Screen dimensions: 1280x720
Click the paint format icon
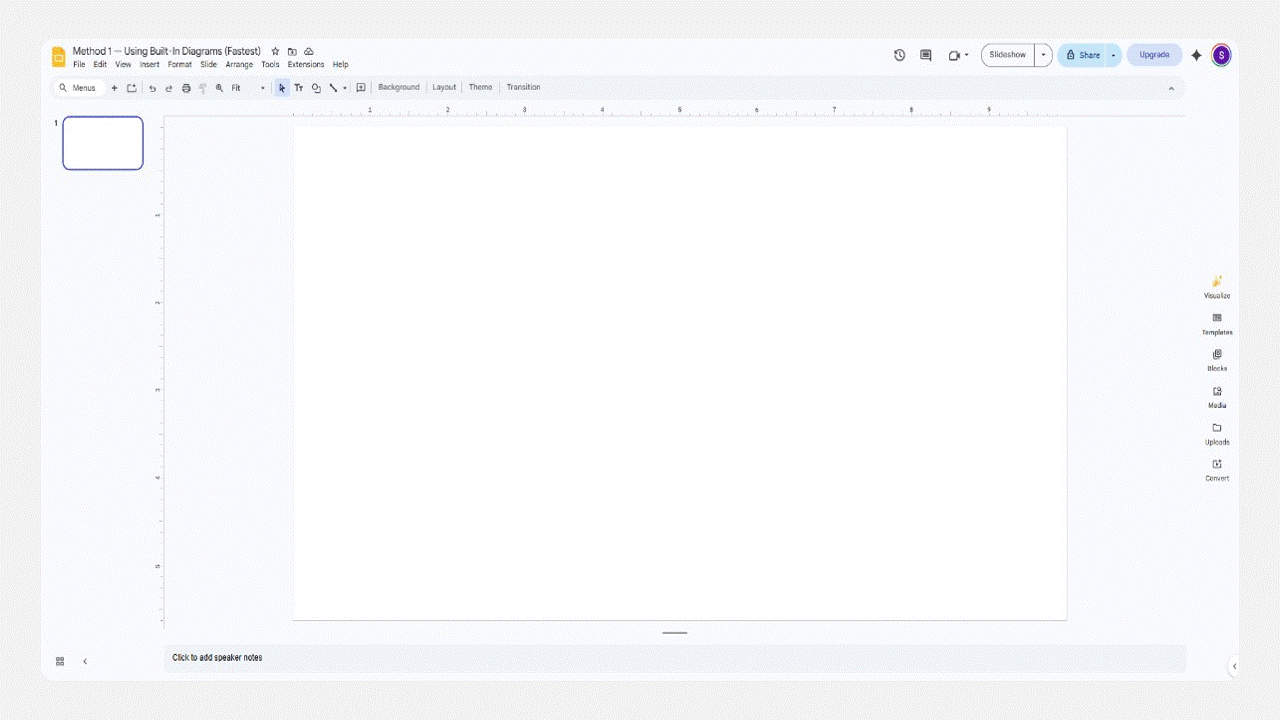coord(203,88)
